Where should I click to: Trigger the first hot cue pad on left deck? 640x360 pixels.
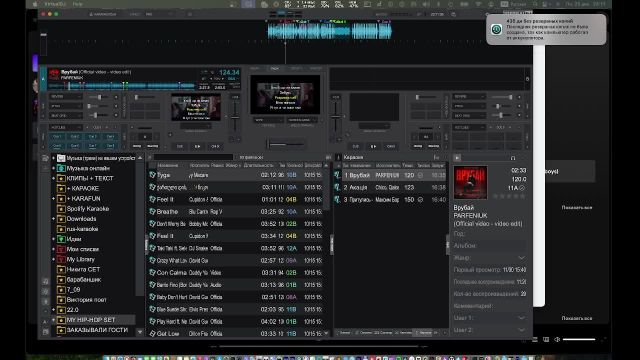coord(57,137)
